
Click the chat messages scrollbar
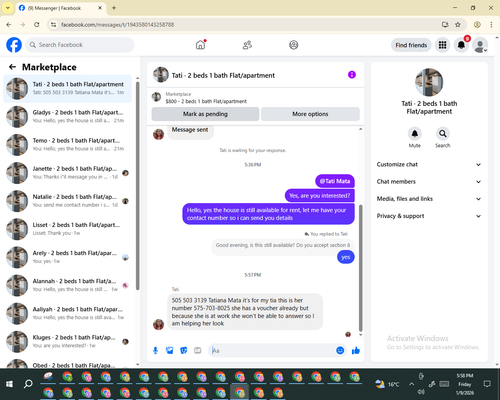click(x=360, y=268)
